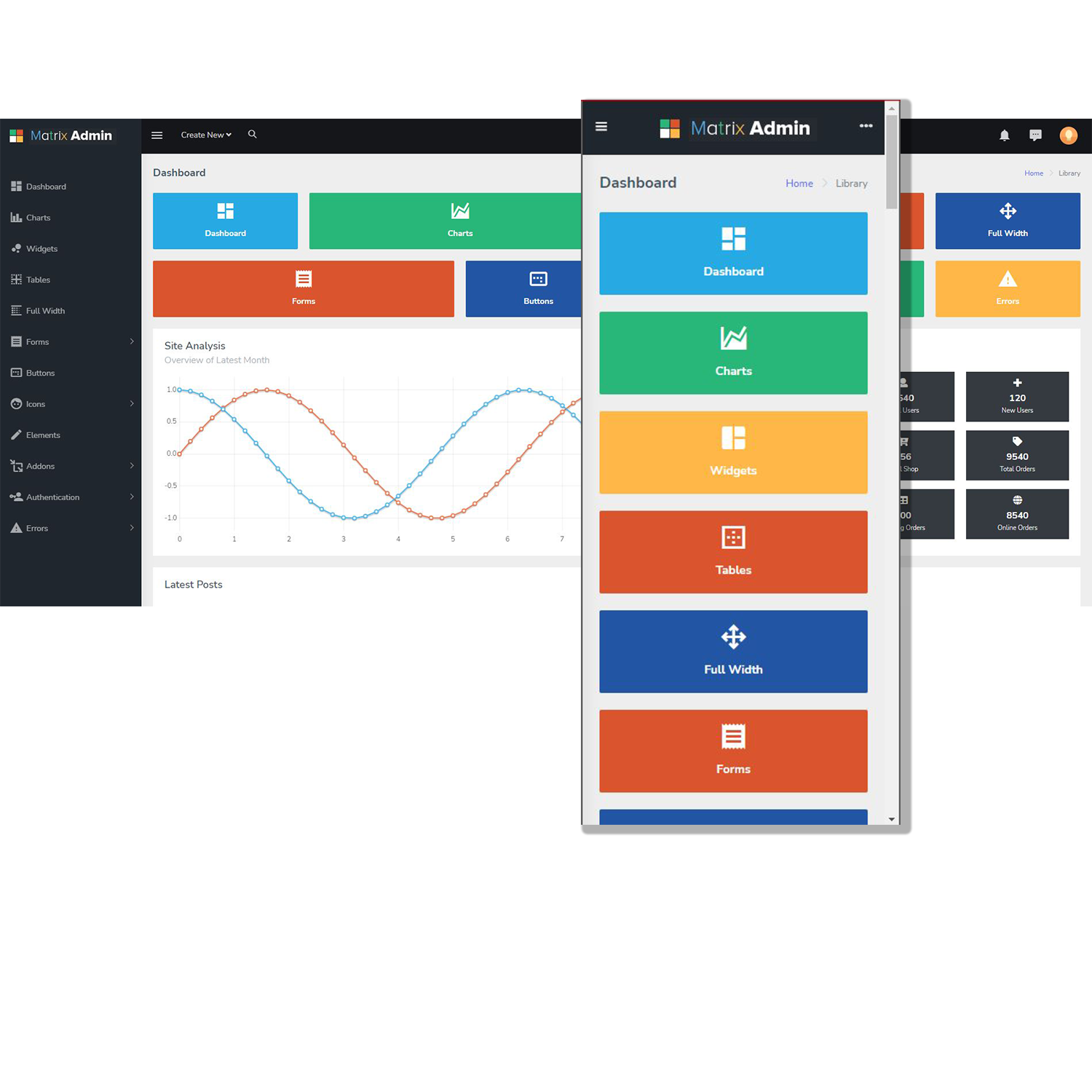This screenshot has width=1092, height=1092.
Task: Click the blue Dashboard tile on desktop view
Action: click(225, 221)
